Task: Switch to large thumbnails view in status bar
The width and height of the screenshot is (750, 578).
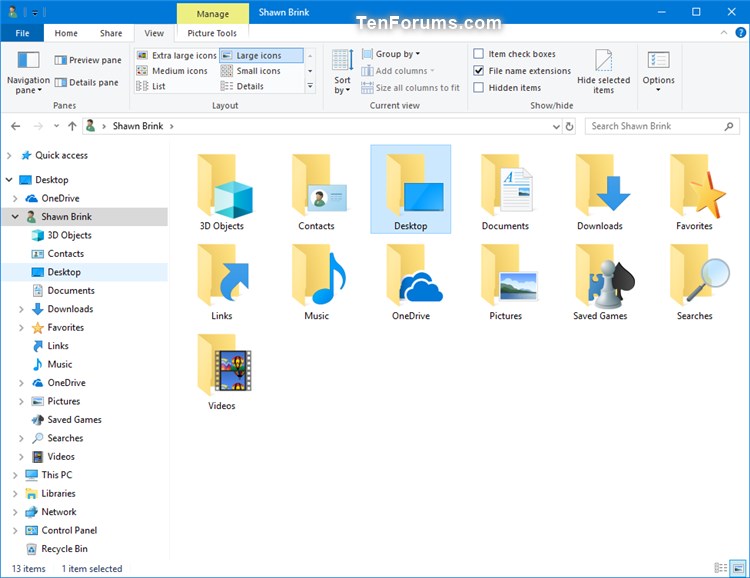Action: (738, 568)
